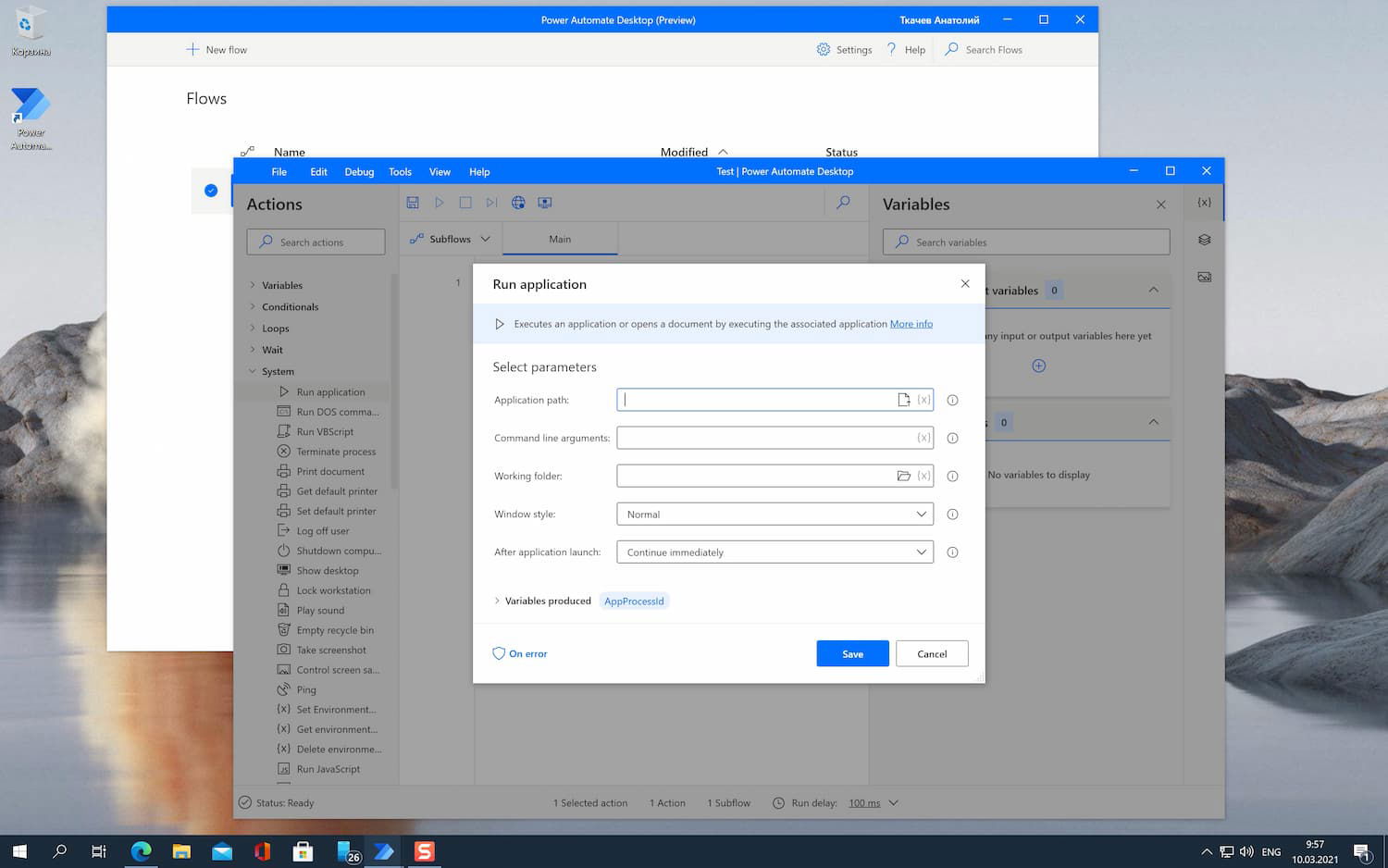
Task: Open the View menu
Action: (x=440, y=171)
